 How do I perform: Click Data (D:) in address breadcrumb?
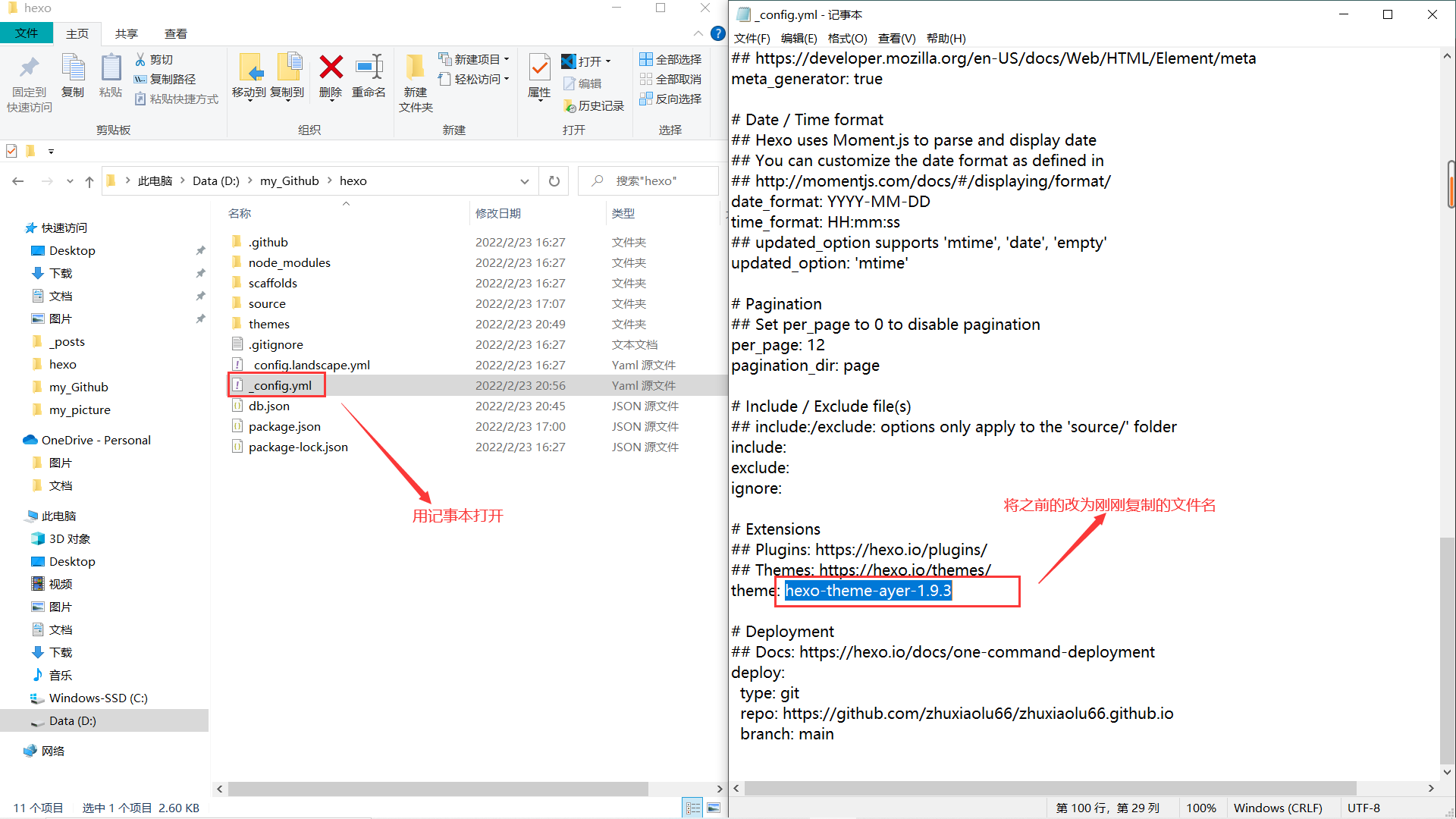215,181
